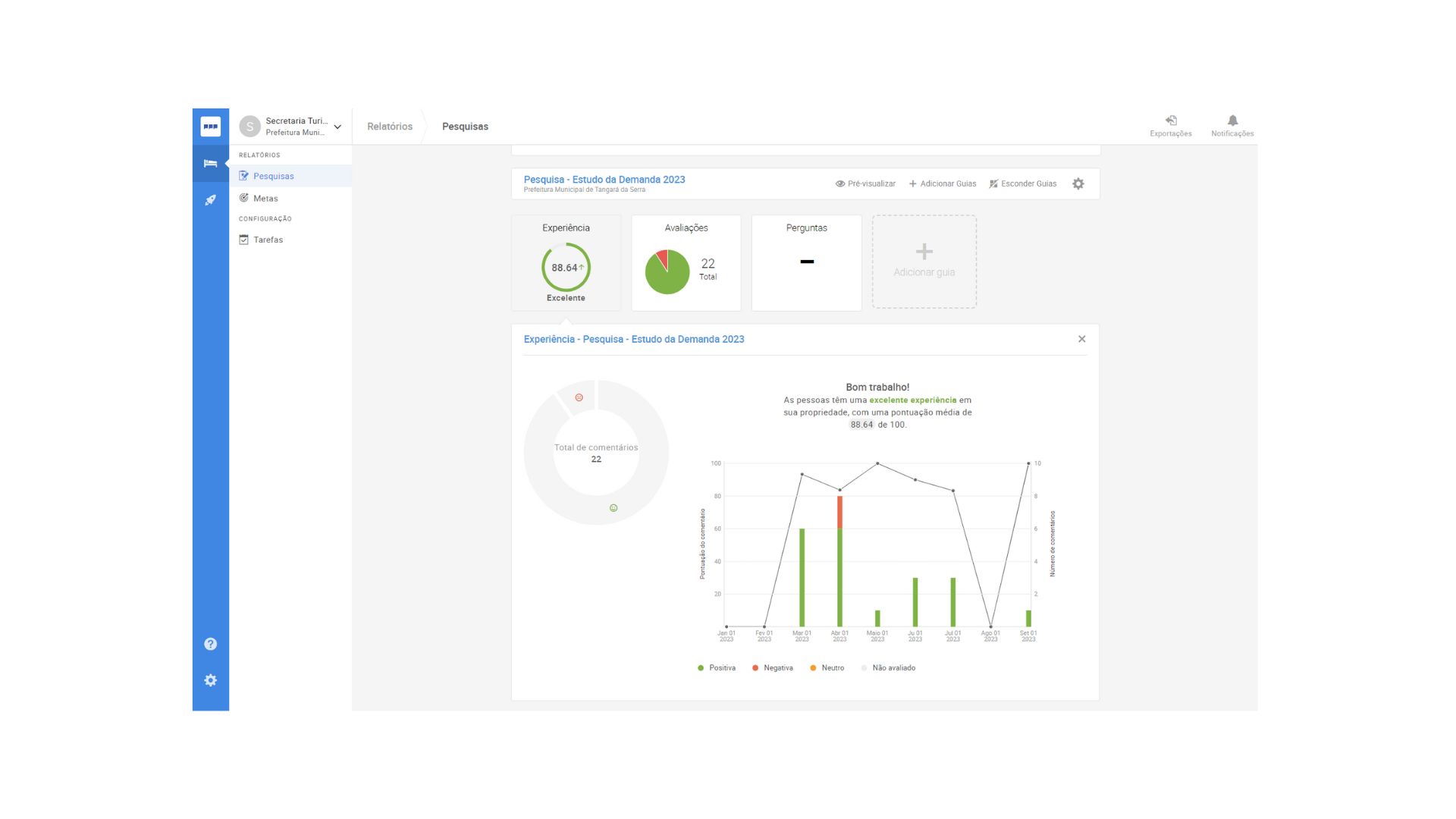The width and height of the screenshot is (1456, 819).
Task: Toggle the Neutro legend item
Action: tap(827, 668)
